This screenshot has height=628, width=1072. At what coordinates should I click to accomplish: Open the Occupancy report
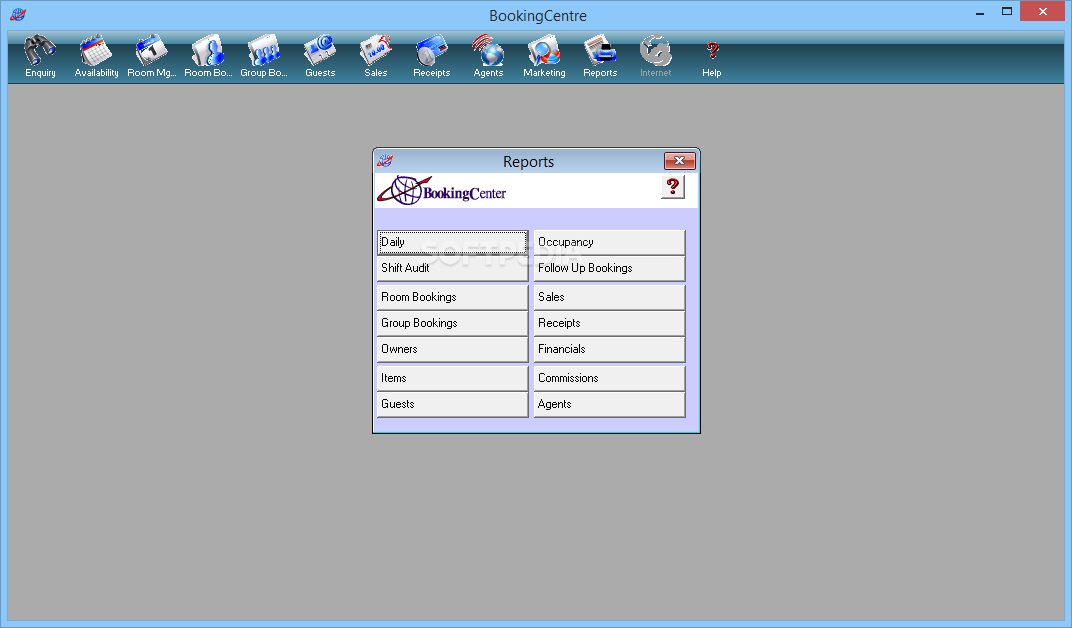coord(609,242)
